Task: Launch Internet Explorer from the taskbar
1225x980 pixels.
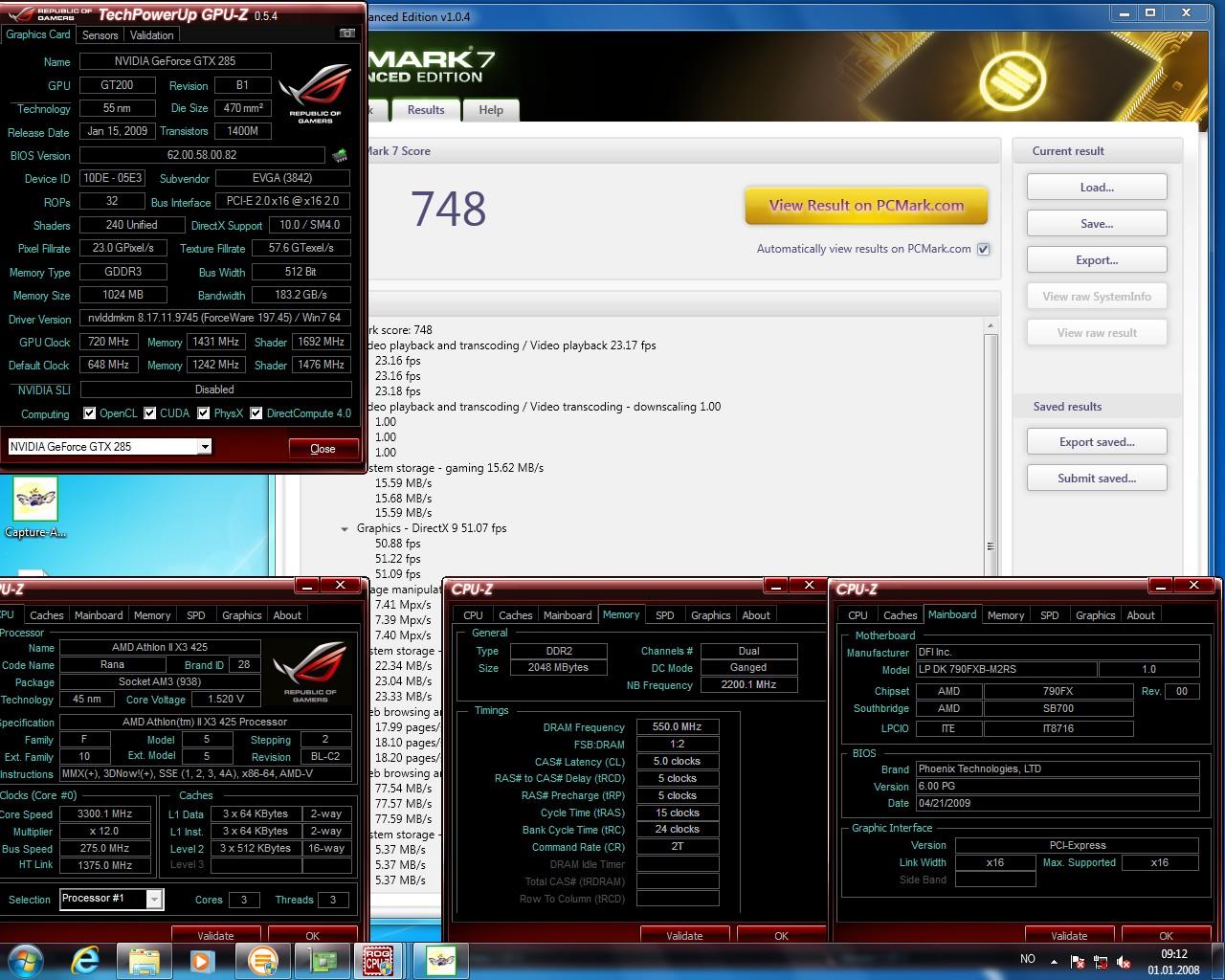Action: (86, 960)
